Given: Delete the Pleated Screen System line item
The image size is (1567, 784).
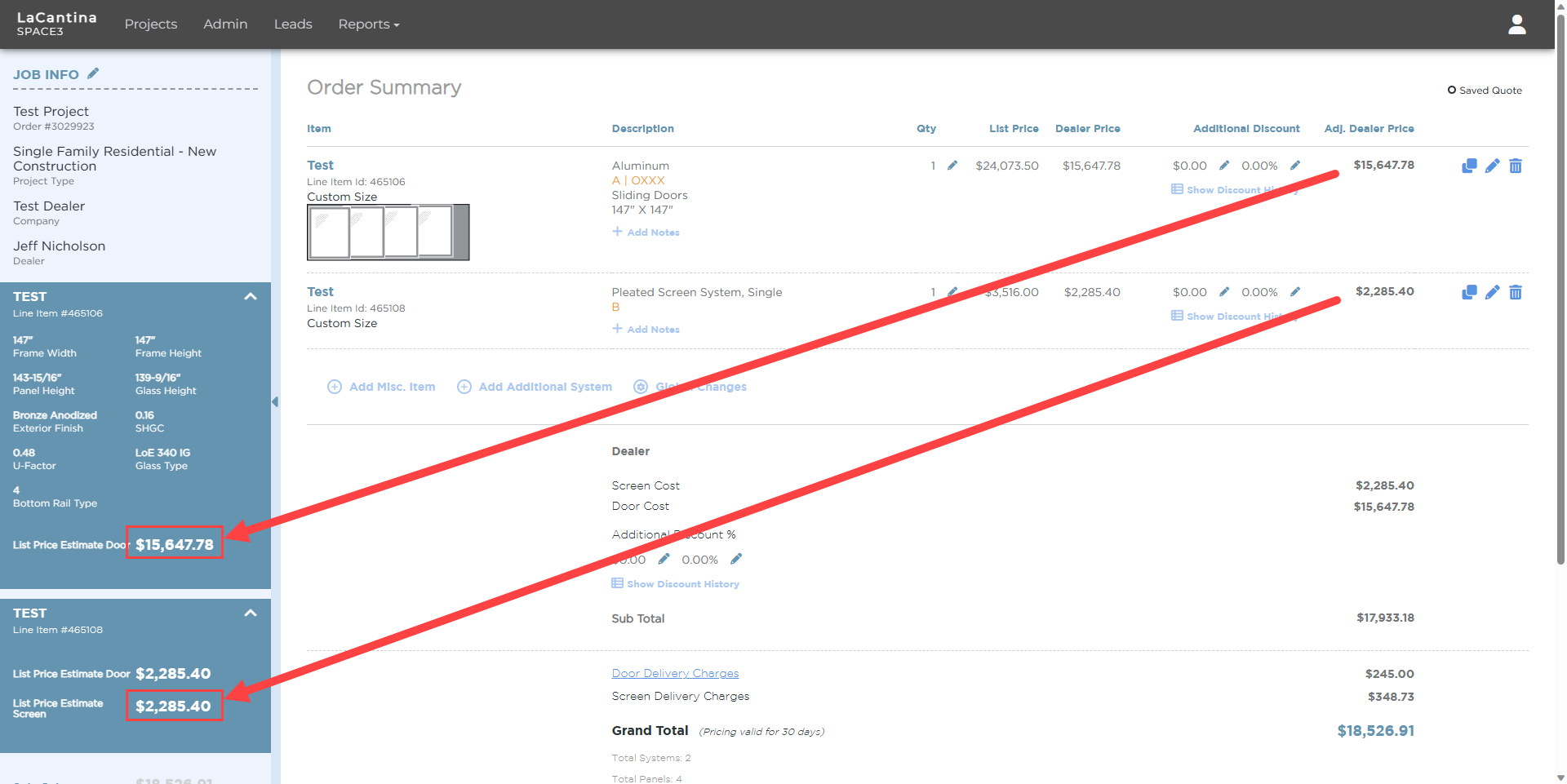Looking at the screenshot, I should coord(1516,292).
